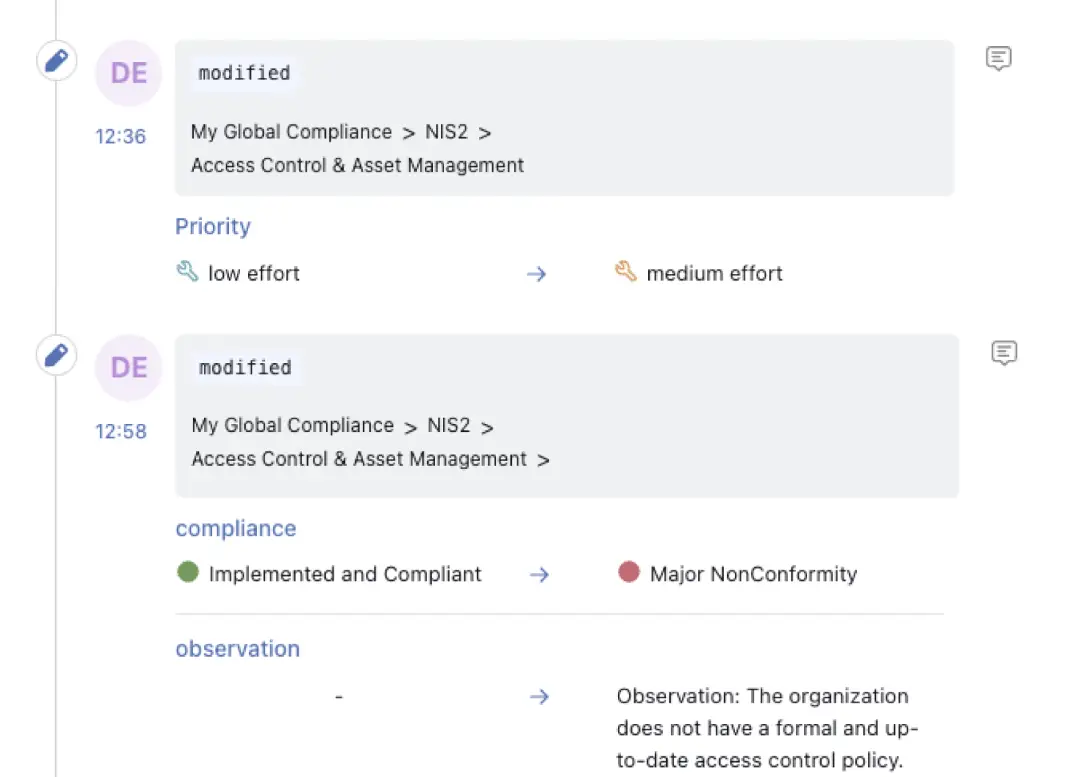
Task: Click the Priority change arrow icon
Action: [537, 274]
